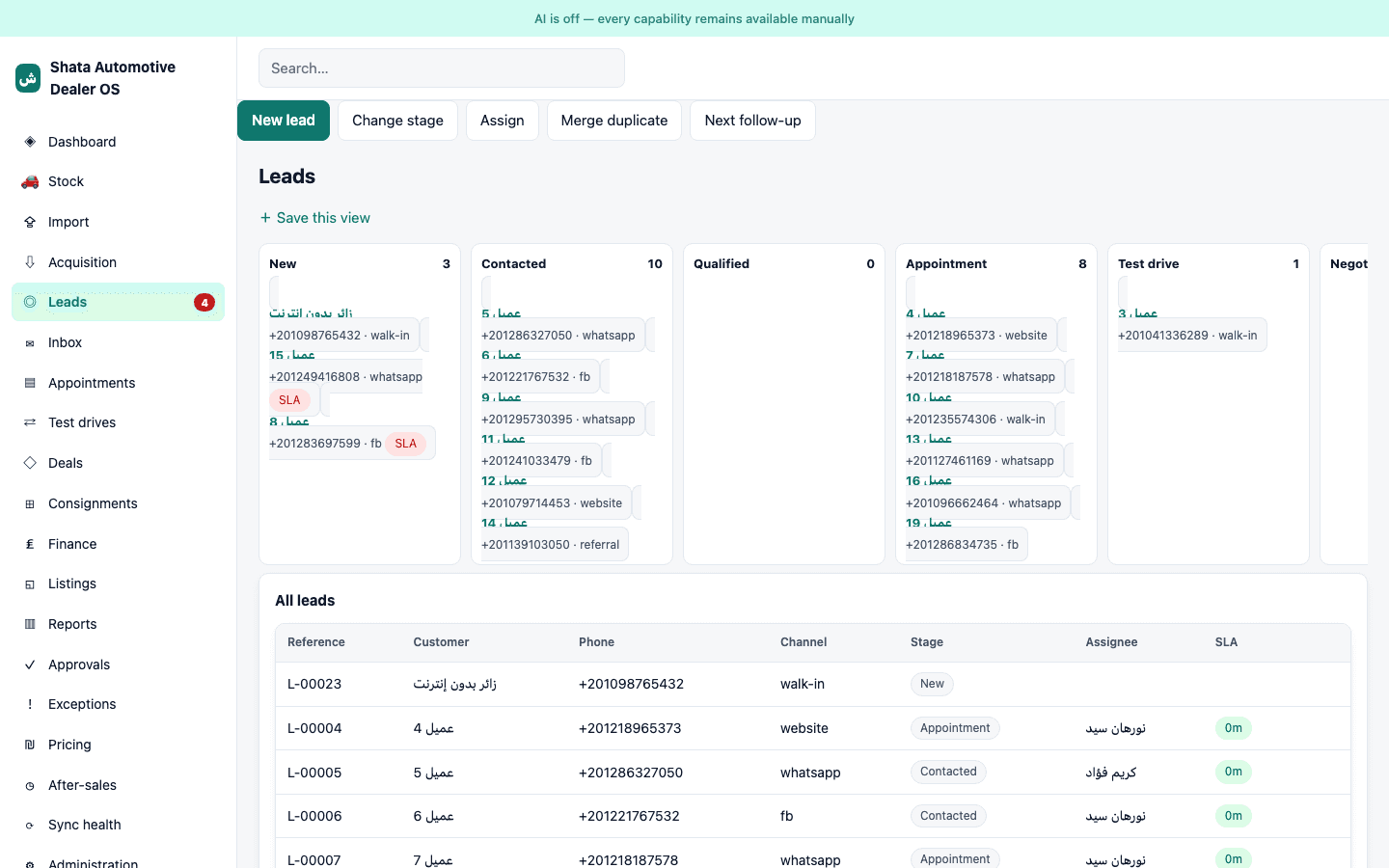Click the Finance pound icon
Screen dimensions: 1389x868
tap(30, 544)
